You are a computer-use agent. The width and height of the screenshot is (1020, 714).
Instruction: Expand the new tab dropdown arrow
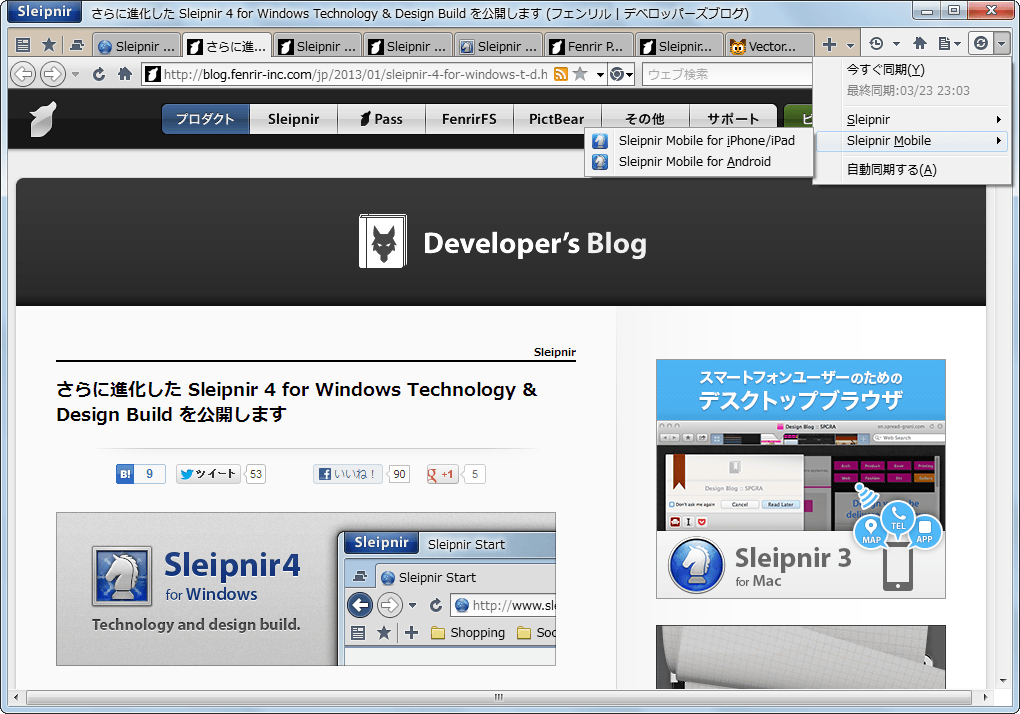[x=850, y=46]
